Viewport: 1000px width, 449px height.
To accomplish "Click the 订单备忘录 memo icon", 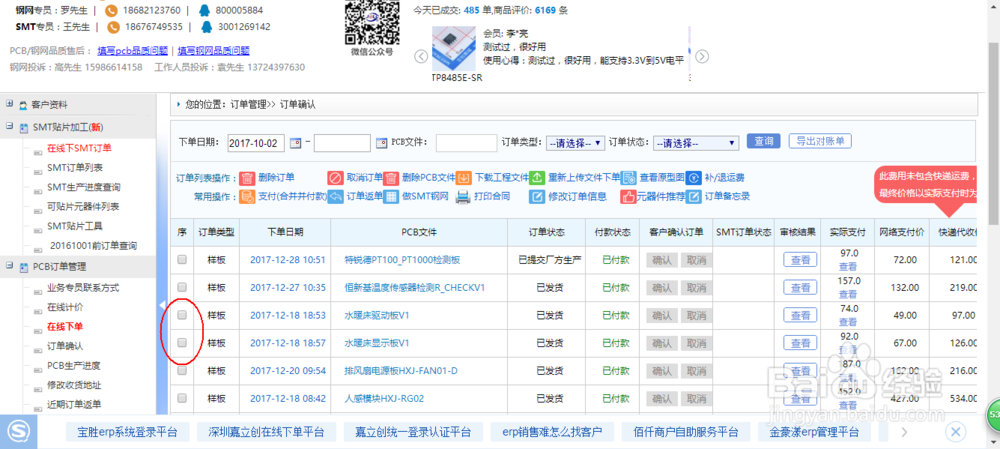I will 693,196.
